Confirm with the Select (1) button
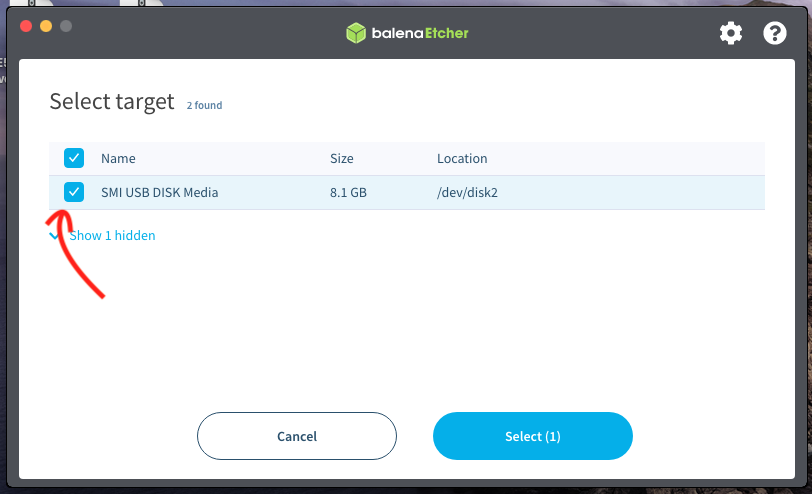812x494 pixels. coord(533,436)
